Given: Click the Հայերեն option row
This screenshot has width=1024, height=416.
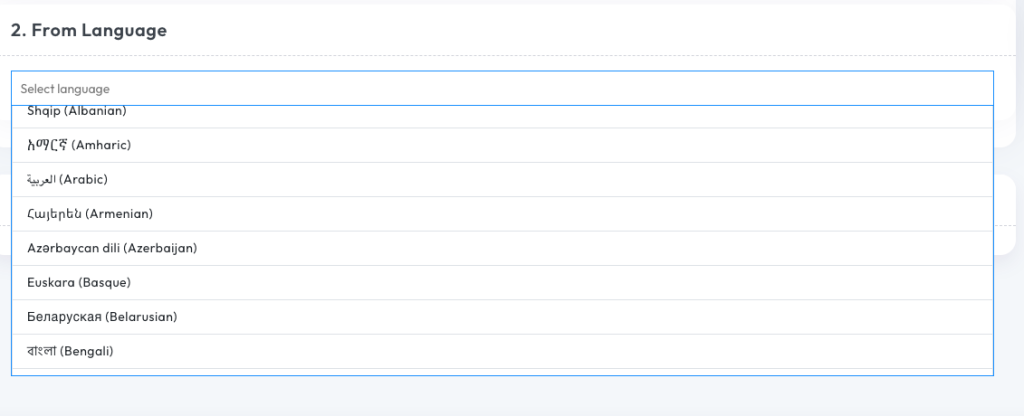Looking at the screenshot, I should click(x=90, y=214).
